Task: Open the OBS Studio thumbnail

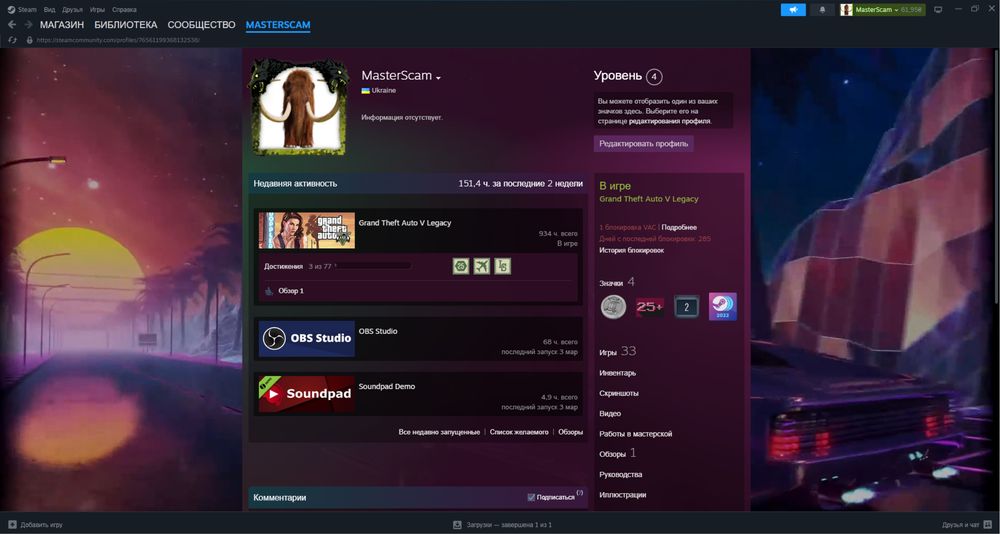Action: pos(307,339)
